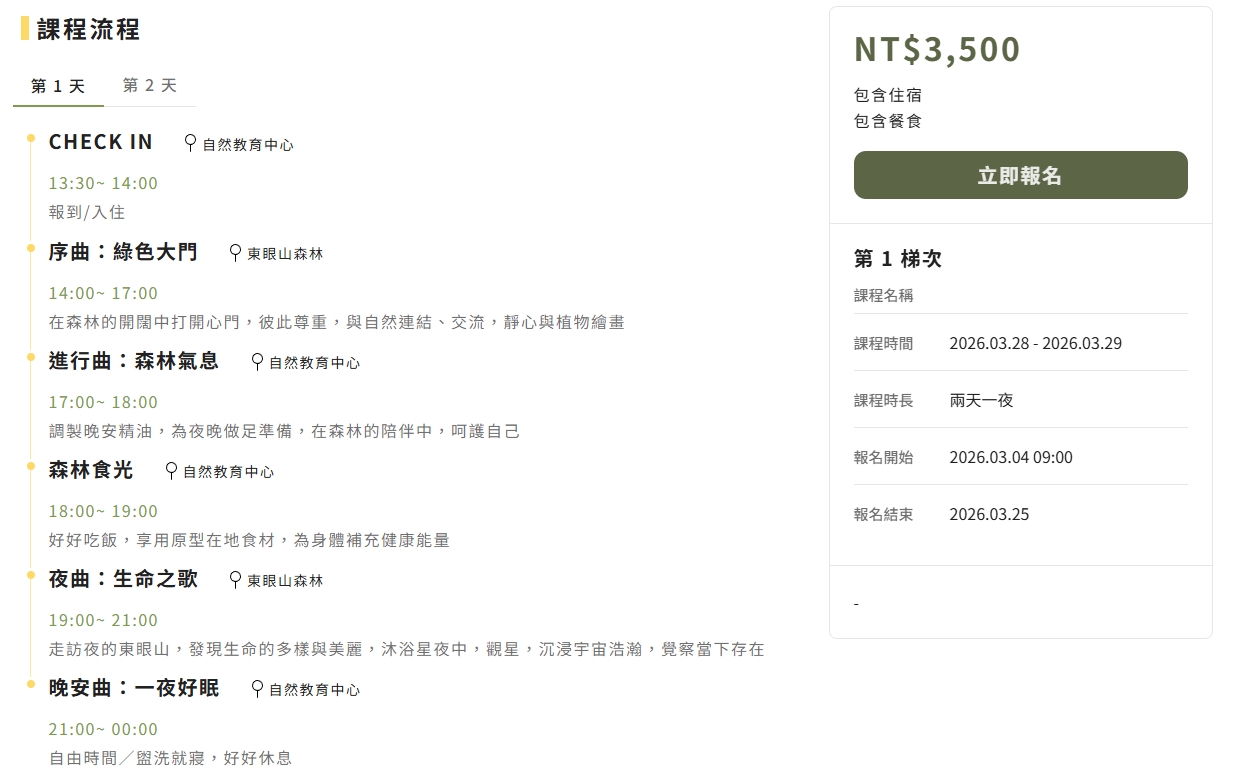Click the 森林食光 schedule title
The image size is (1236, 774).
coord(91,470)
